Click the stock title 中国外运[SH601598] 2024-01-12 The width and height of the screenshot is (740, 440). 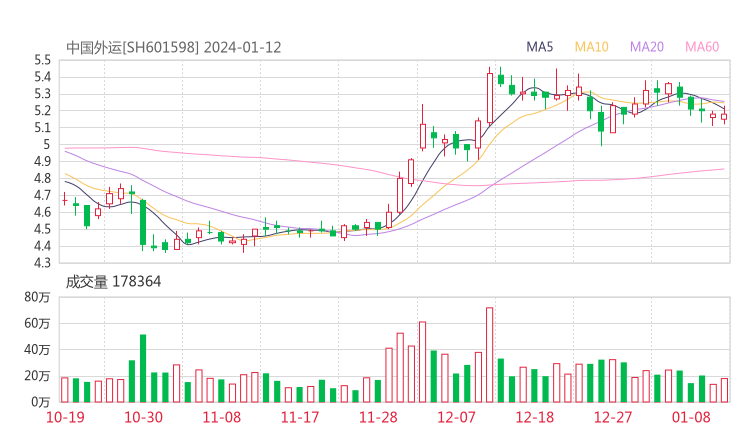coord(174,48)
